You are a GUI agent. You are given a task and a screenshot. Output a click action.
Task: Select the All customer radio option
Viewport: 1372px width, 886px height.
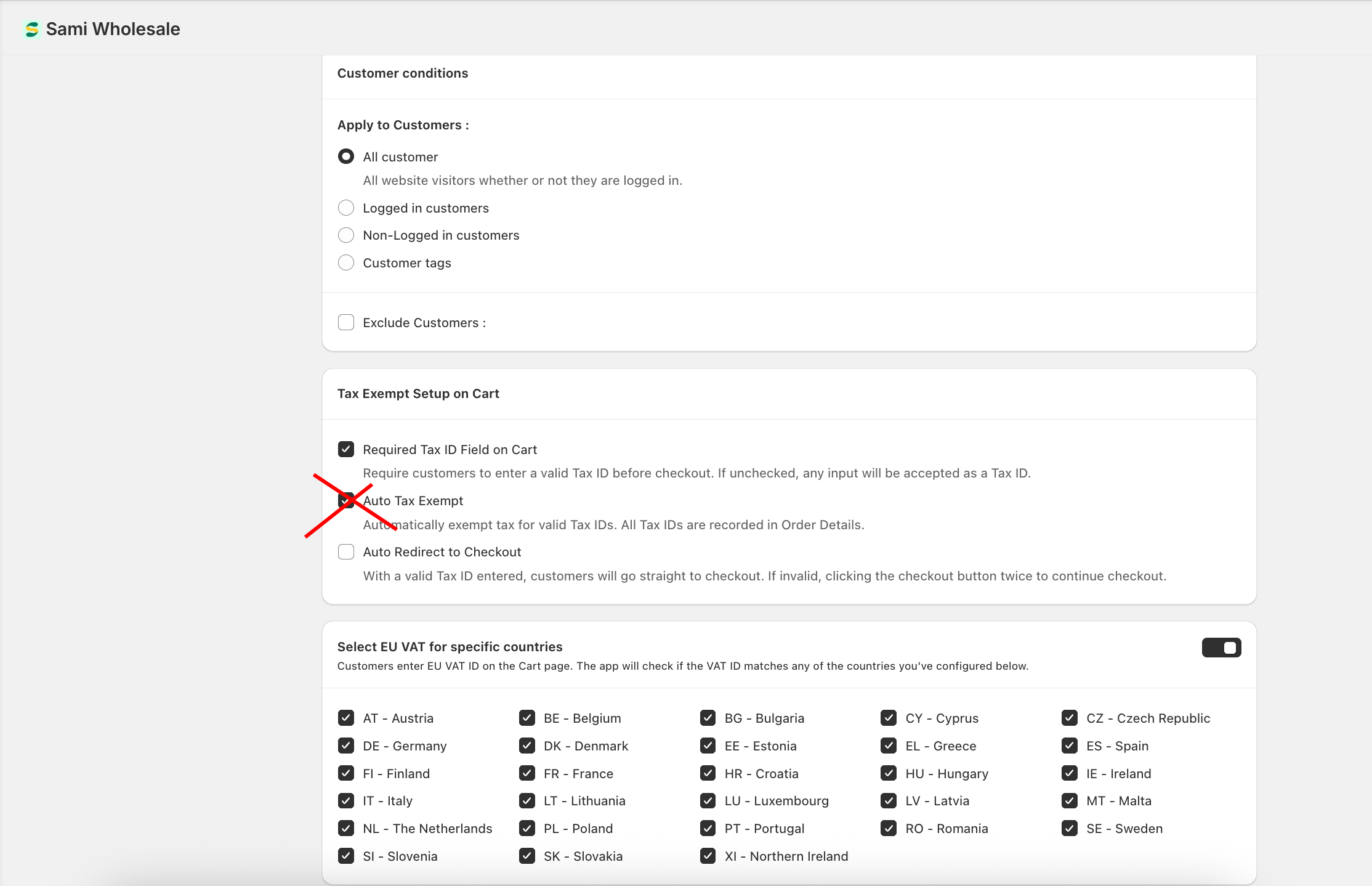click(346, 156)
